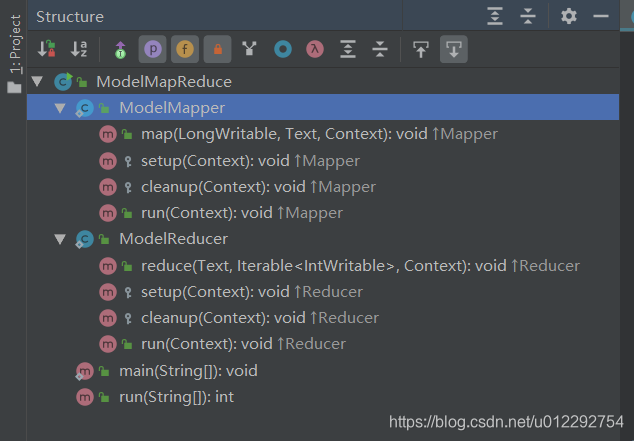The image size is (634, 441).
Task: Select the ModelMapReduce class row
Action: [323, 82]
